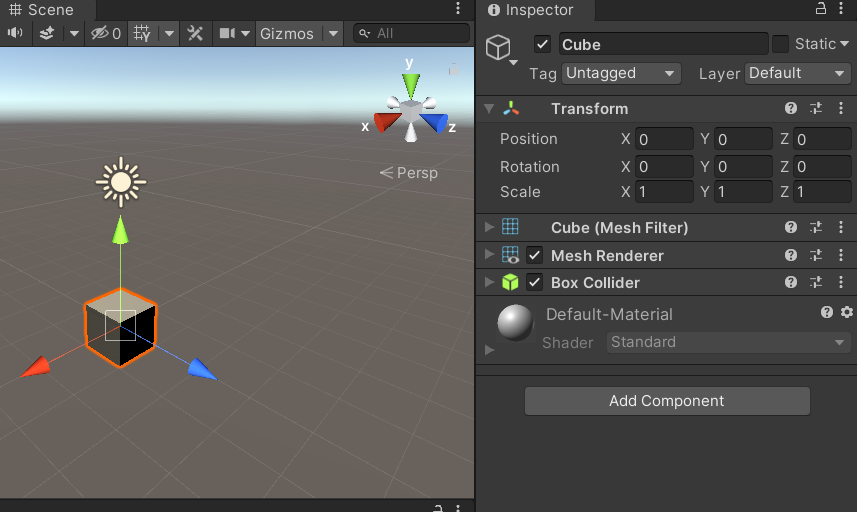
Task: Collapse the Transform component
Action: pos(489,109)
